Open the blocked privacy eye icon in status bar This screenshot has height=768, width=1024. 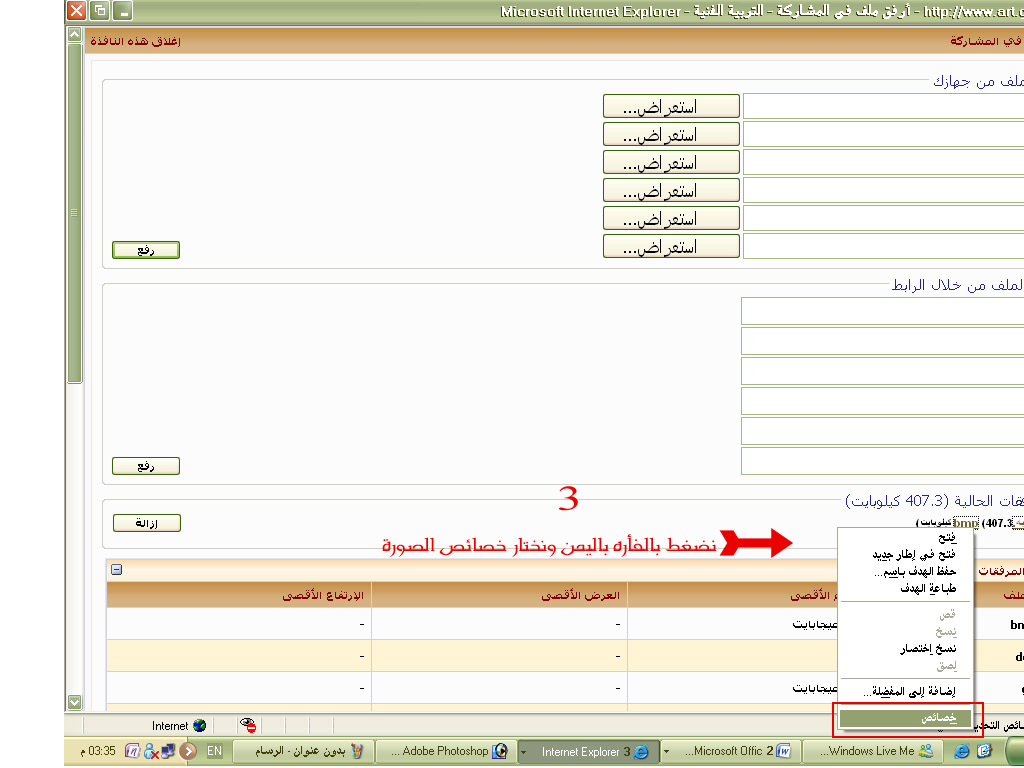click(x=248, y=725)
